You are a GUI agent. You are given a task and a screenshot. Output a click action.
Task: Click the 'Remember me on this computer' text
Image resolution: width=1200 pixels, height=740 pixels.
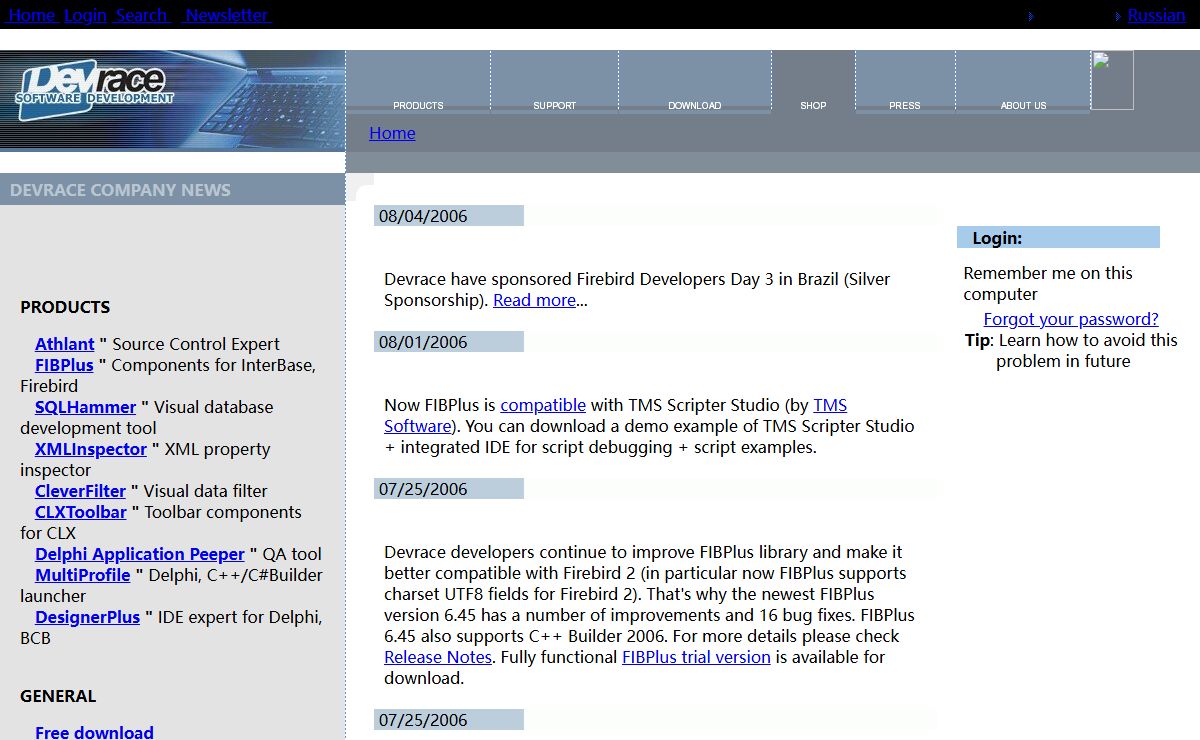click(1048, 283)
